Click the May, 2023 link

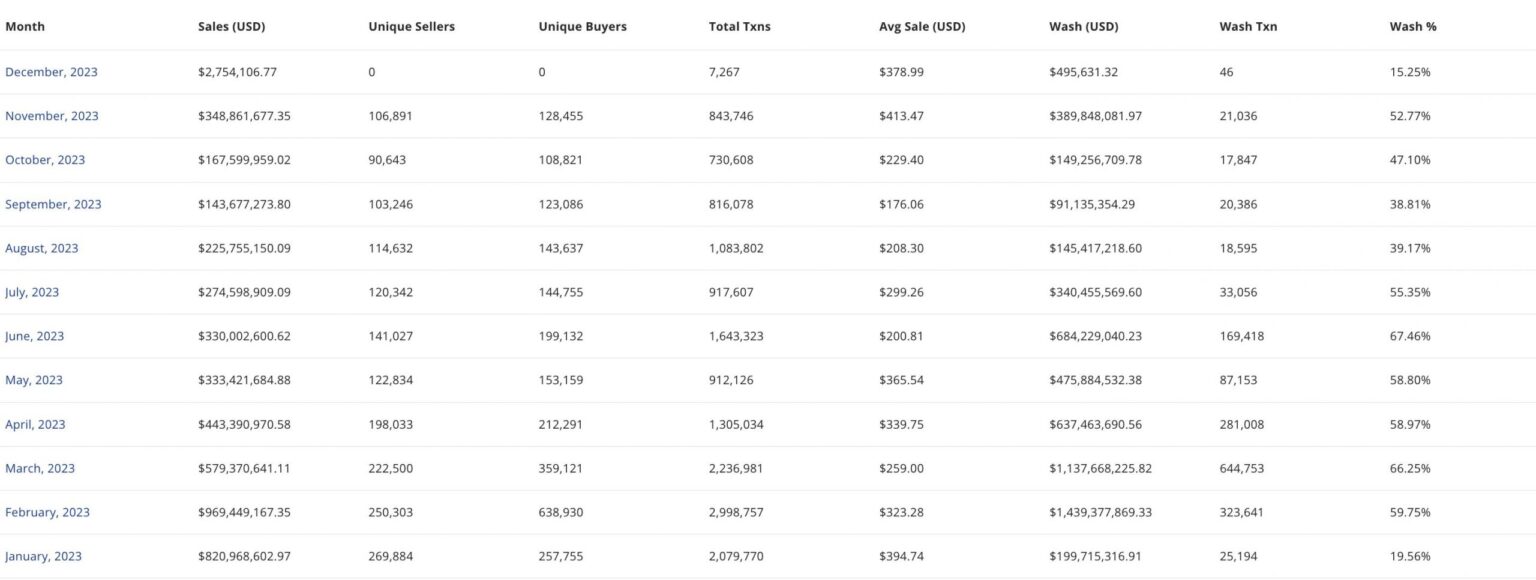(x=34, y=380)
